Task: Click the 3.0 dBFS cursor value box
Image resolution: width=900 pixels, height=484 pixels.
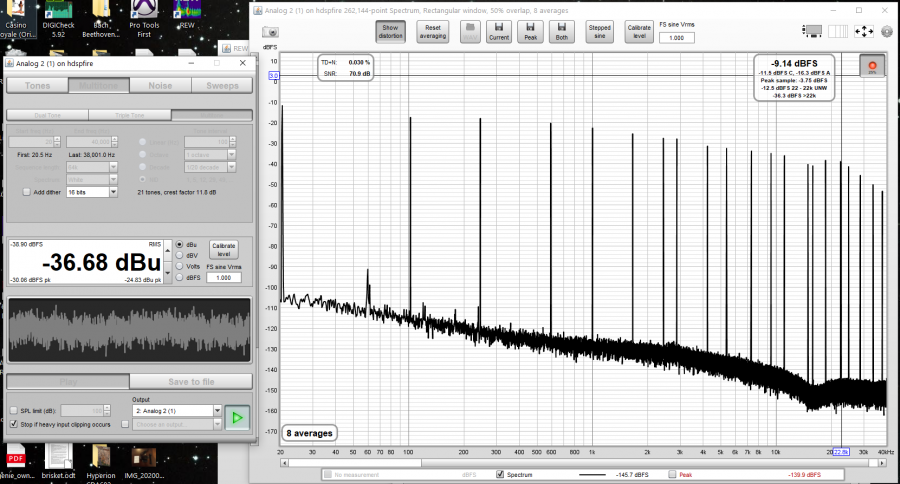Action: click(274, 75)
